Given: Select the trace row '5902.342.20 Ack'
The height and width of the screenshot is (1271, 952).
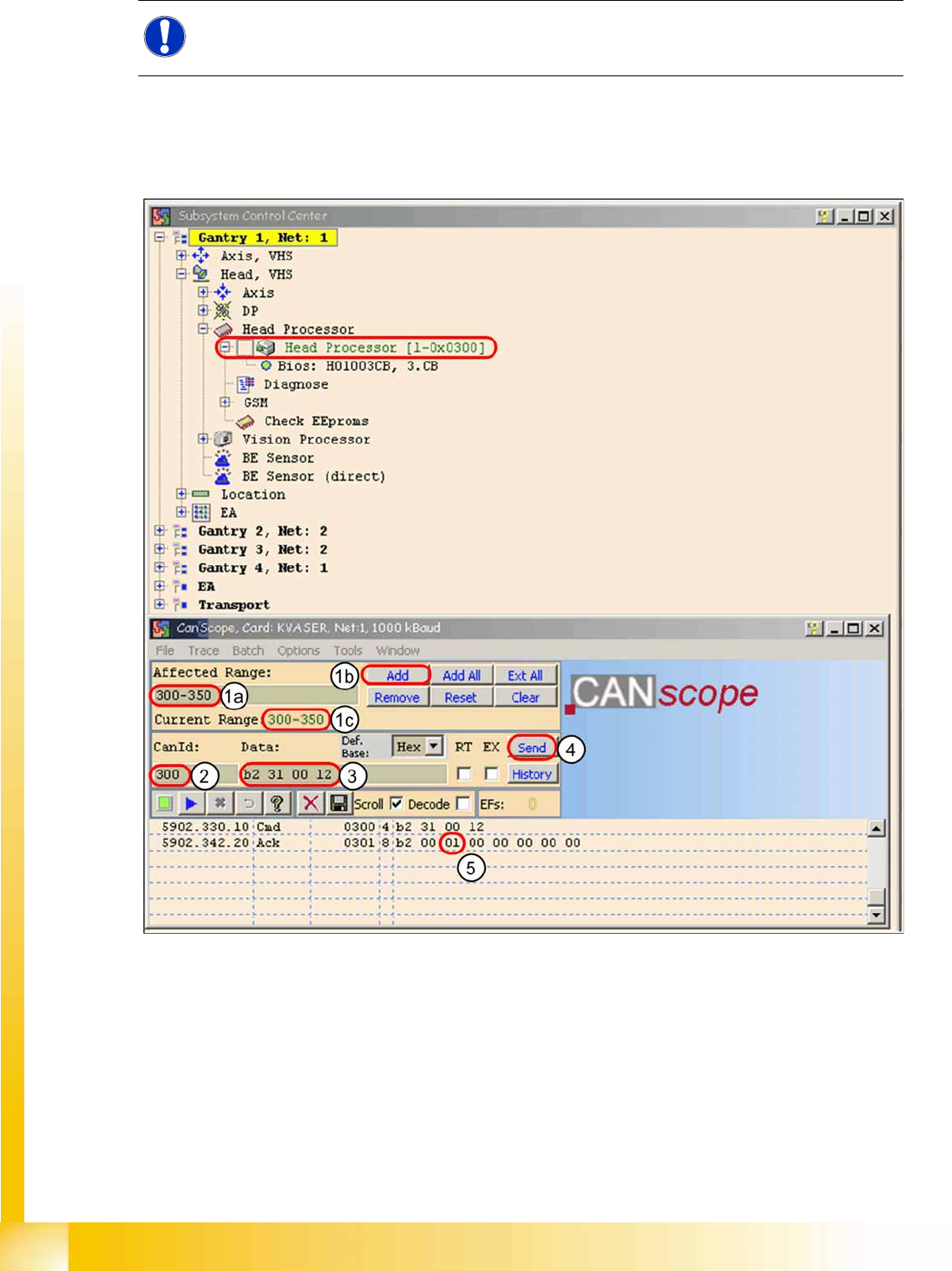Looking at the screenshot, I should pos(508,843).
